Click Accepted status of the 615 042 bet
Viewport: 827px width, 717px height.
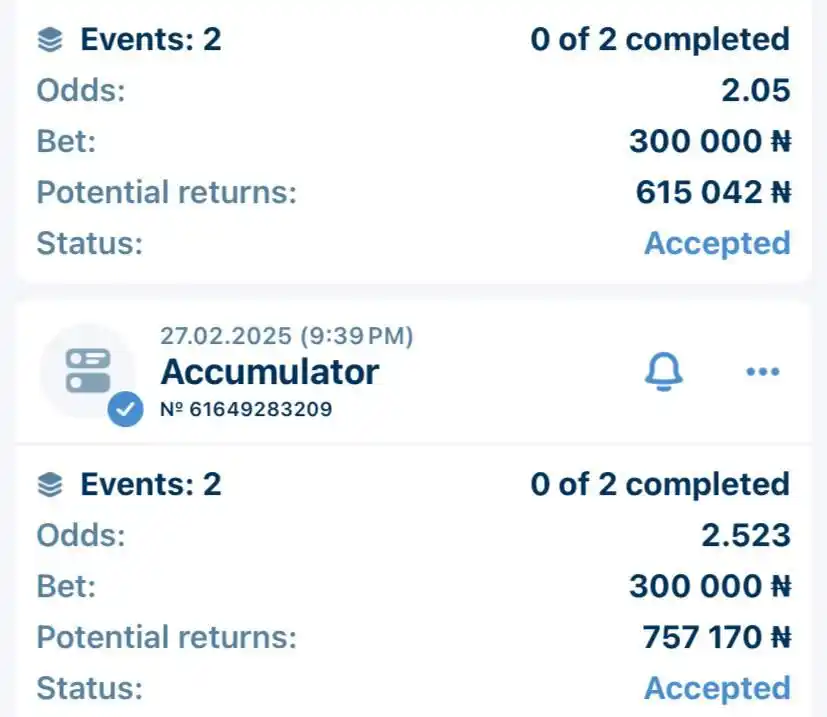pyautogui.click(x=717, y=243)
